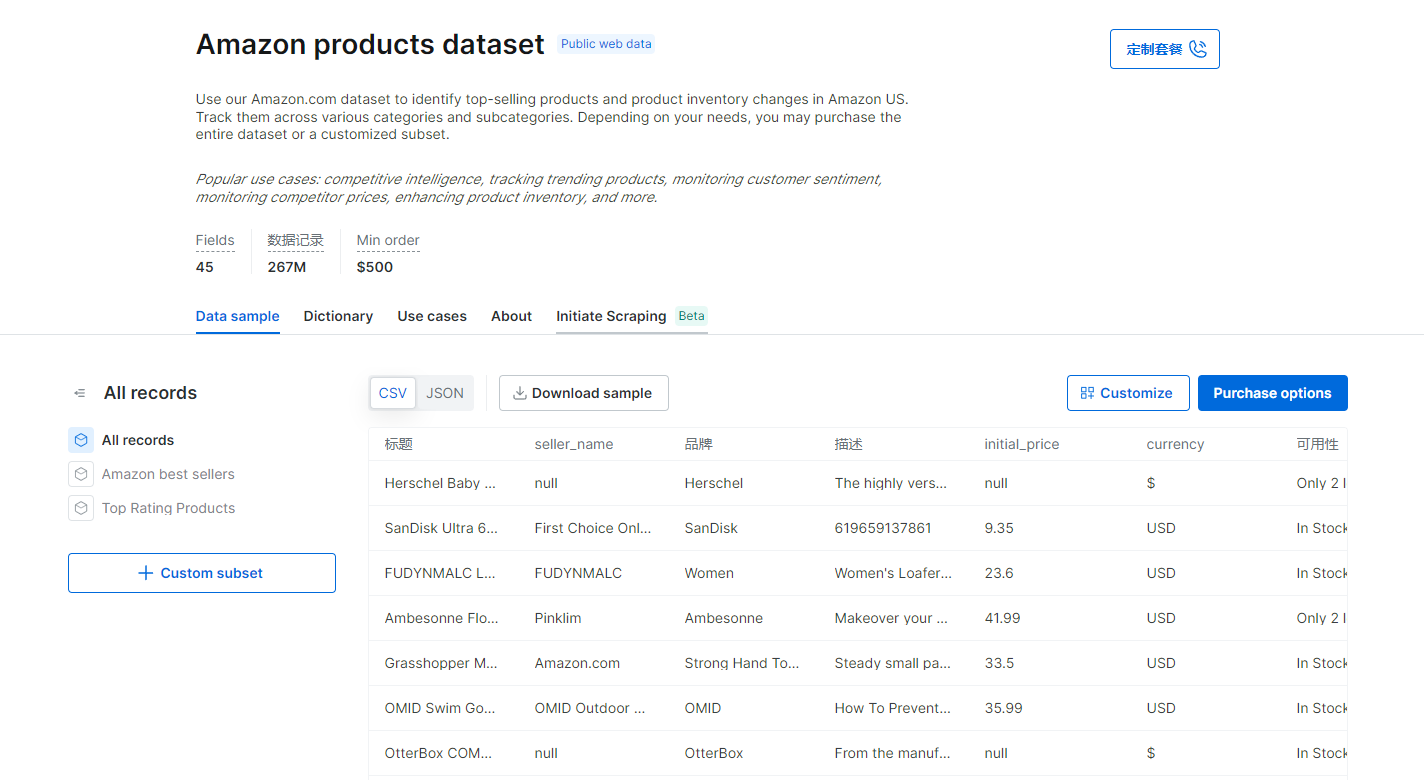
Task: Click the 9.35 price cell
Action: [x=999, y=528]
